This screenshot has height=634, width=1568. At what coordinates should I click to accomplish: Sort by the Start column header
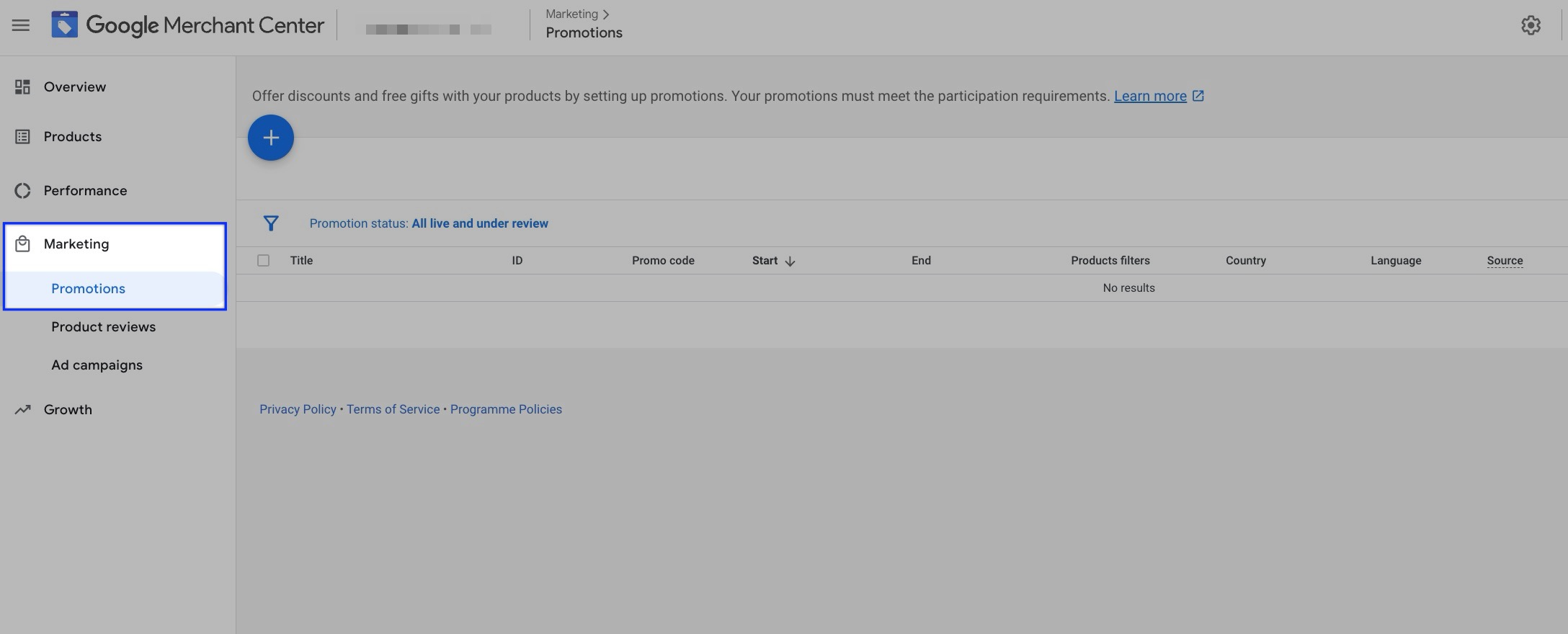point(765,261)
